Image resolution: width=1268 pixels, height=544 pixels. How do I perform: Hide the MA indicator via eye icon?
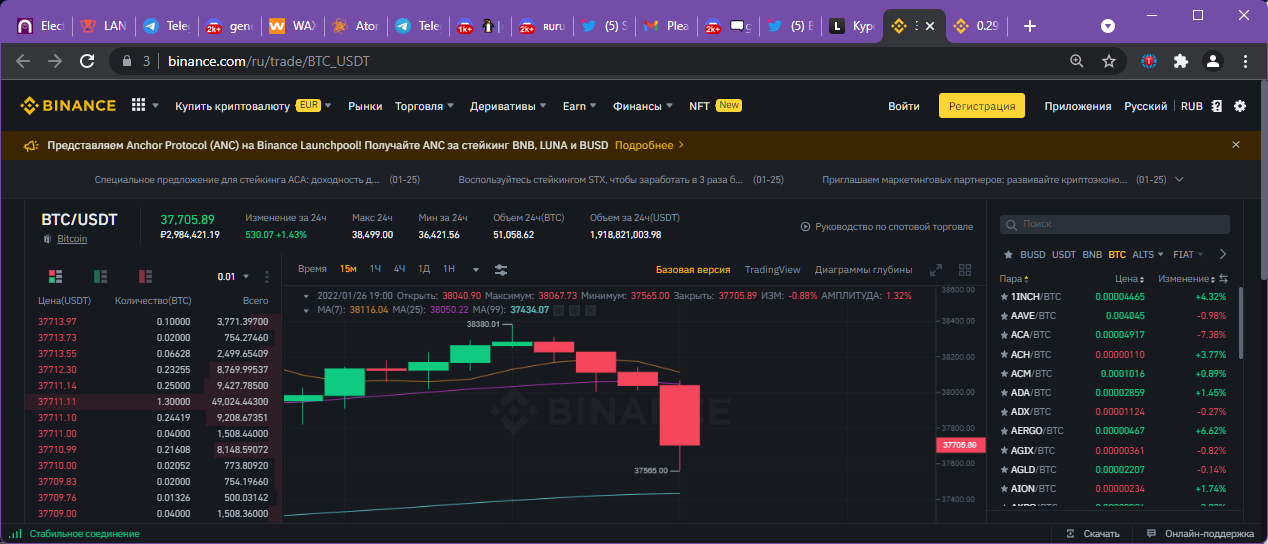(x=558, y=310)
